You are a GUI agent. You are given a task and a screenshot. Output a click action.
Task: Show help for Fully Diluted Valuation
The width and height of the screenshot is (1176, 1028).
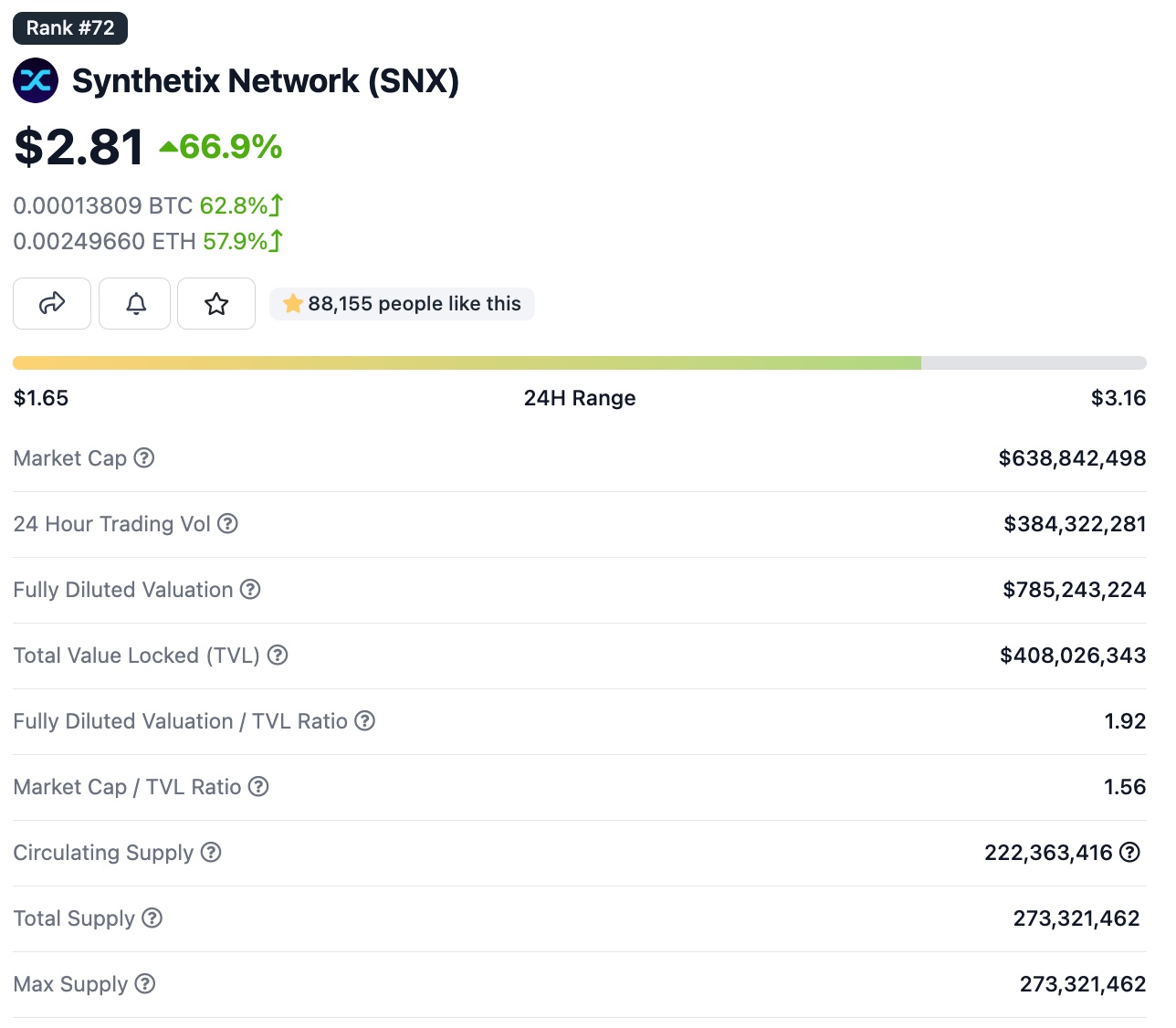[x=250, y=589]
